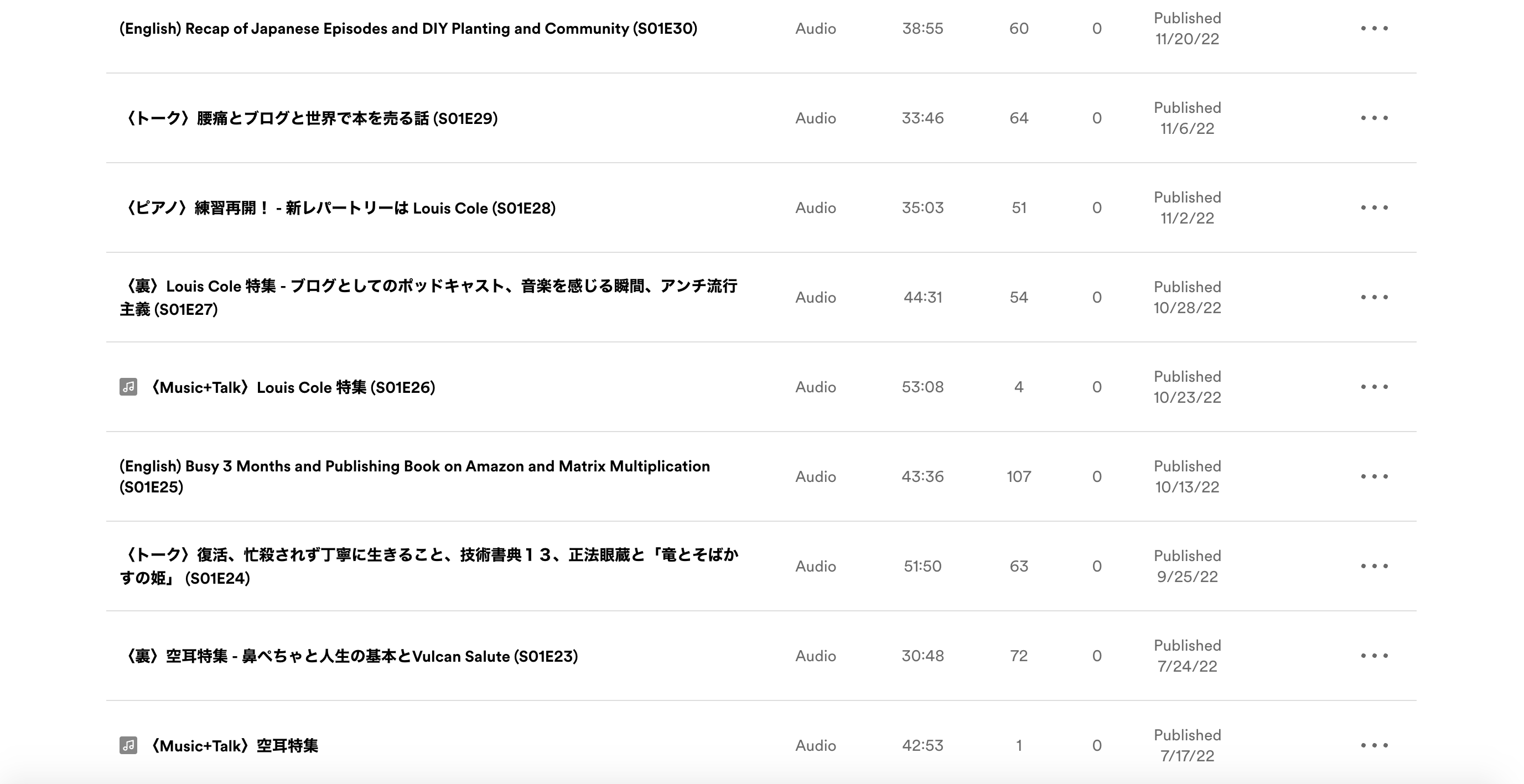Open 空耳特集 鼻ぺちゃ S01E23 episode title

[349, 656]
